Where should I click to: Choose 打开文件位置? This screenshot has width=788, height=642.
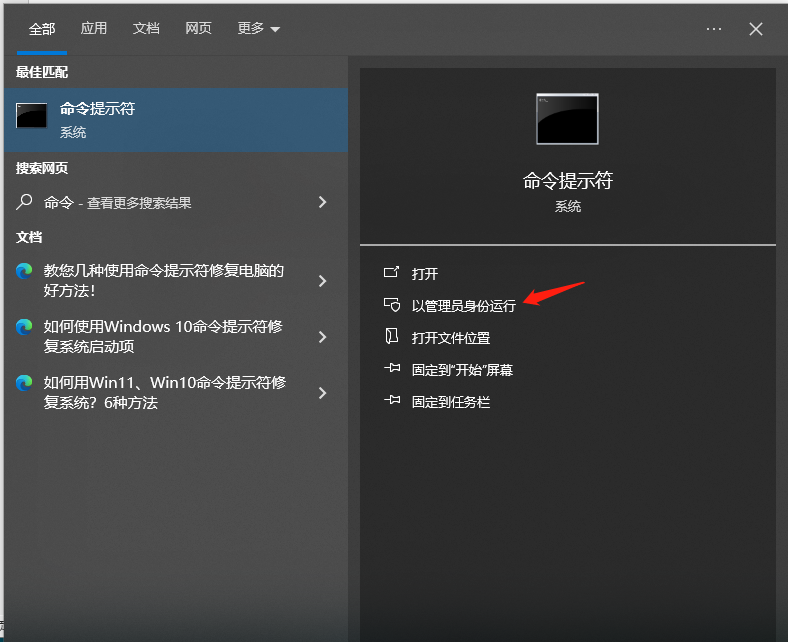[451, 338]
